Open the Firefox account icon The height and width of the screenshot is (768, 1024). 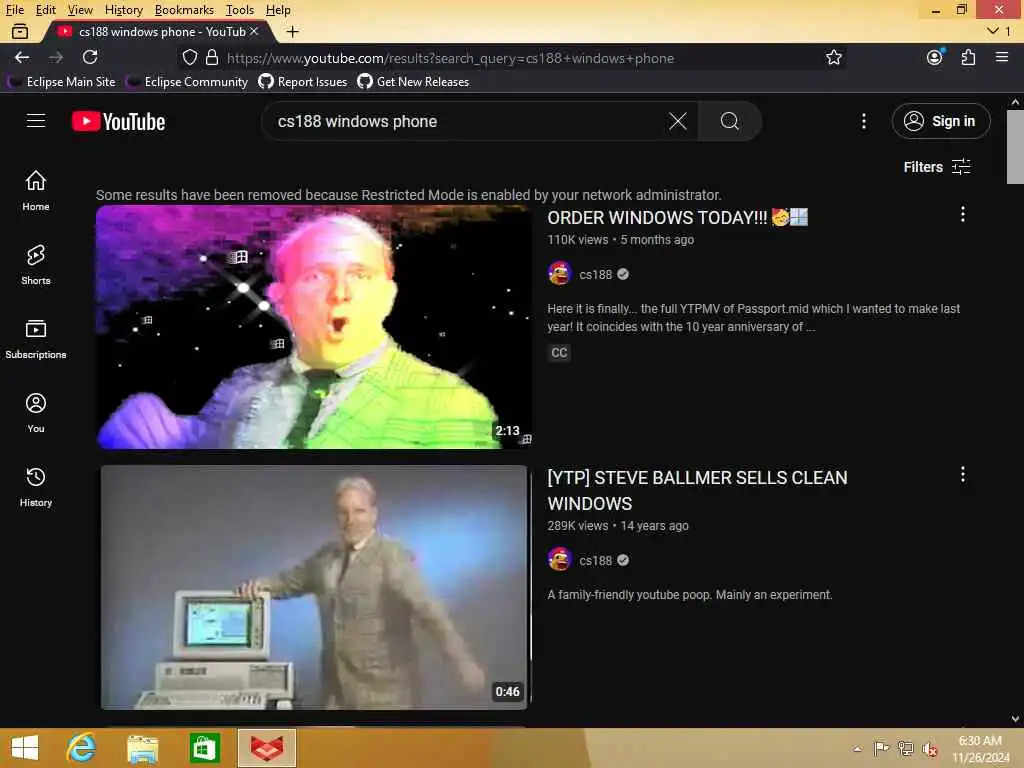click(935, 57)
